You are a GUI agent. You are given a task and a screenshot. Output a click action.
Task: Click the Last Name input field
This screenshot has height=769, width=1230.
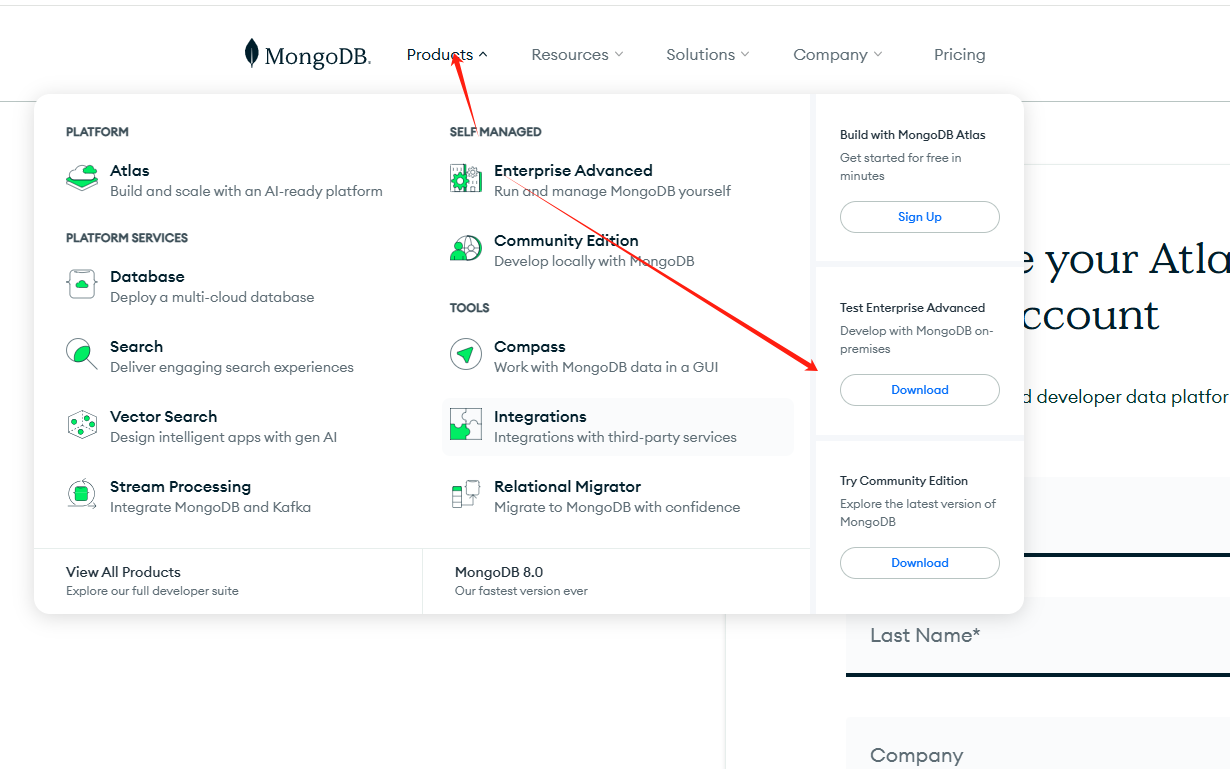[x=1038, y=636]
